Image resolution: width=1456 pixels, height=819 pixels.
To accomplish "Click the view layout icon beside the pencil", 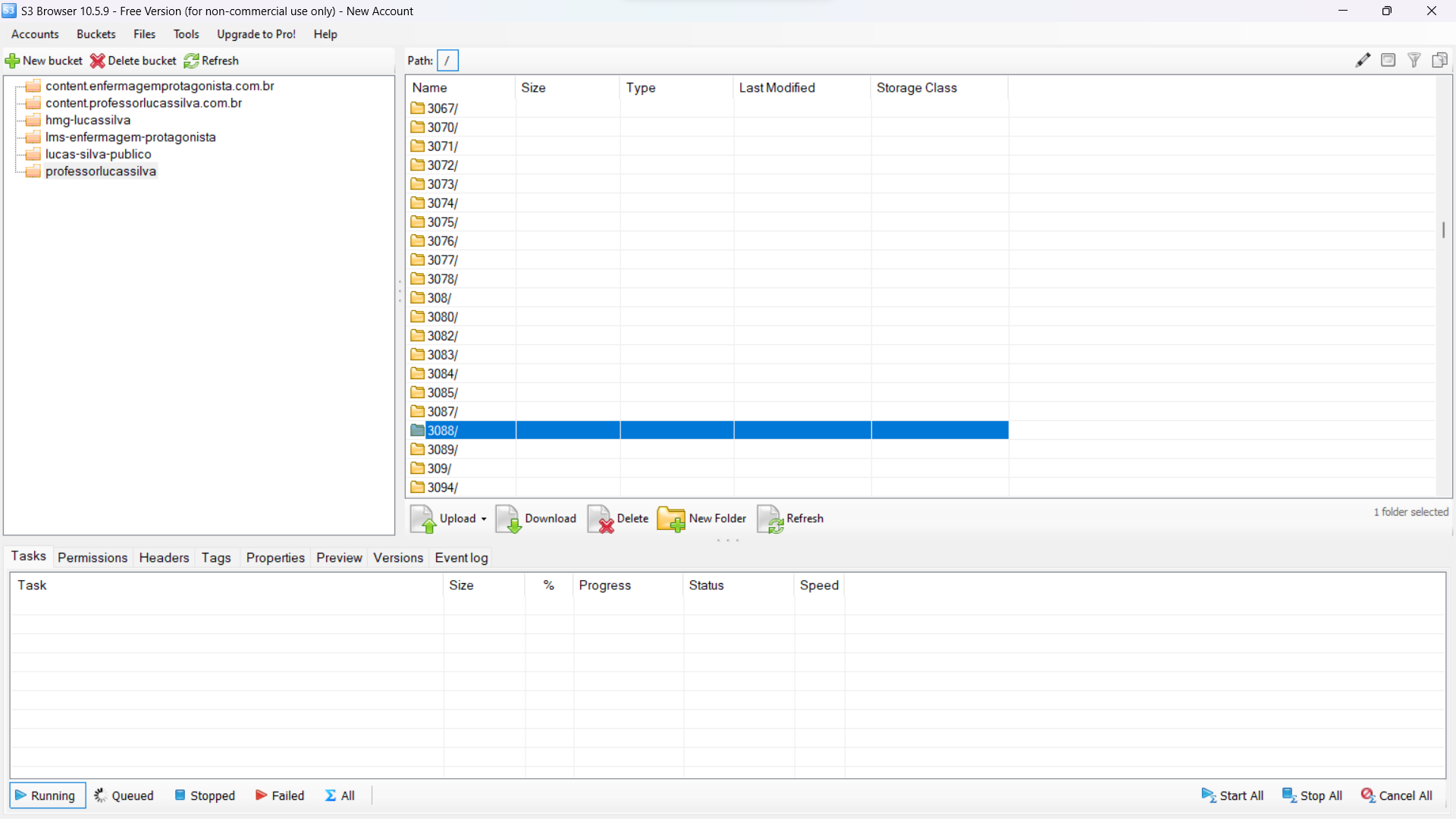I will pos(1388,61).
